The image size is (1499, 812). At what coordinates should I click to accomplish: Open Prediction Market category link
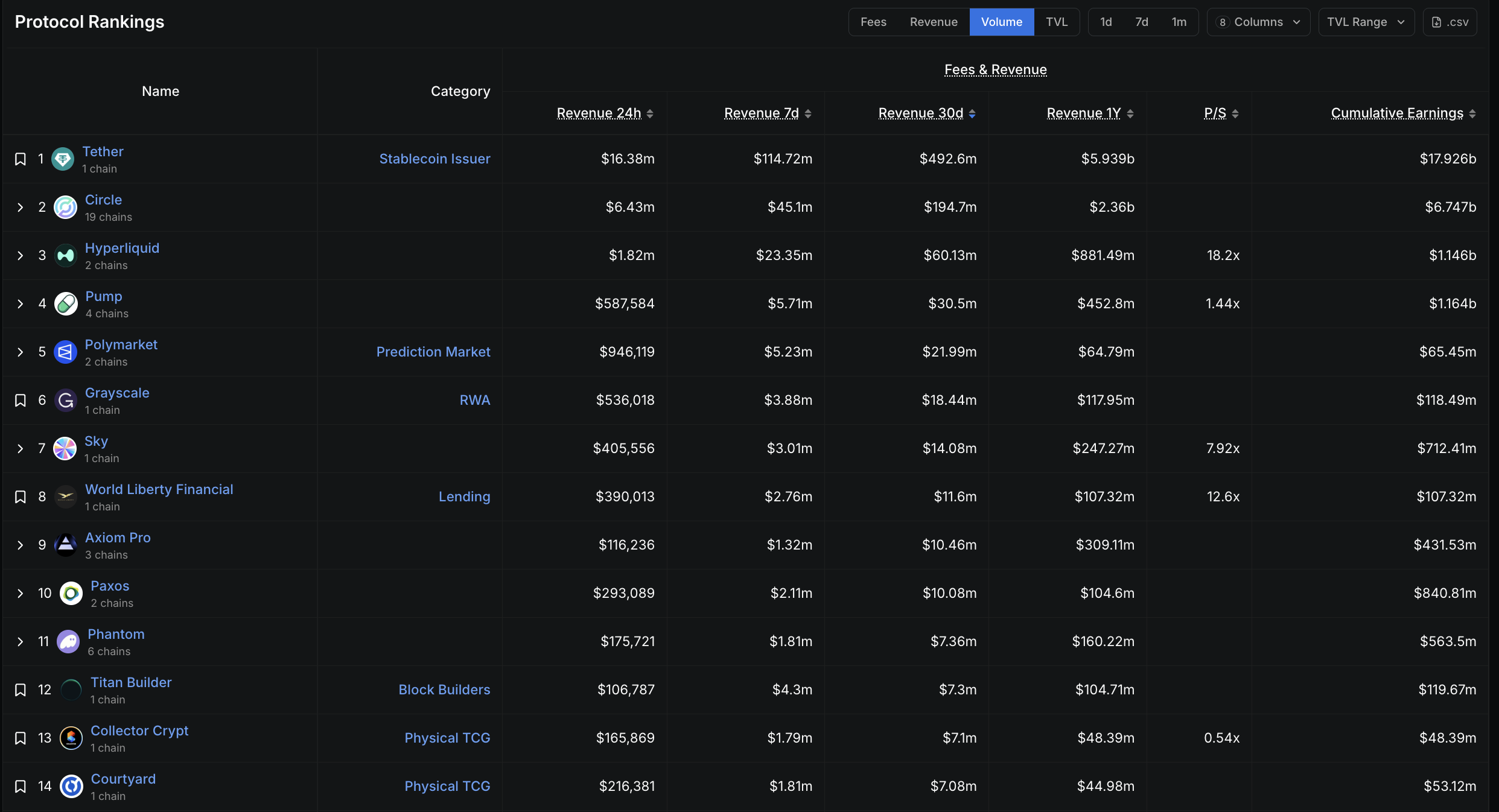tap(433, 352)
